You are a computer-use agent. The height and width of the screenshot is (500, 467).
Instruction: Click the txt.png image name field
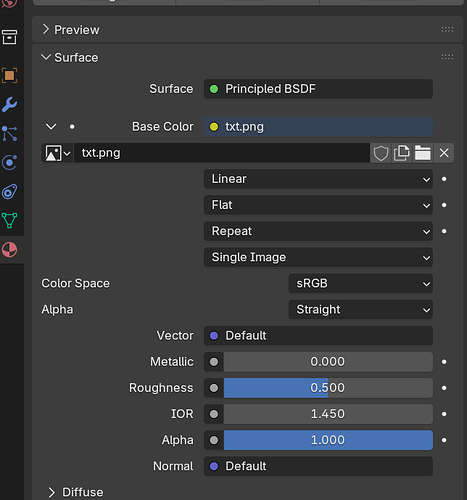click(222, 153)
